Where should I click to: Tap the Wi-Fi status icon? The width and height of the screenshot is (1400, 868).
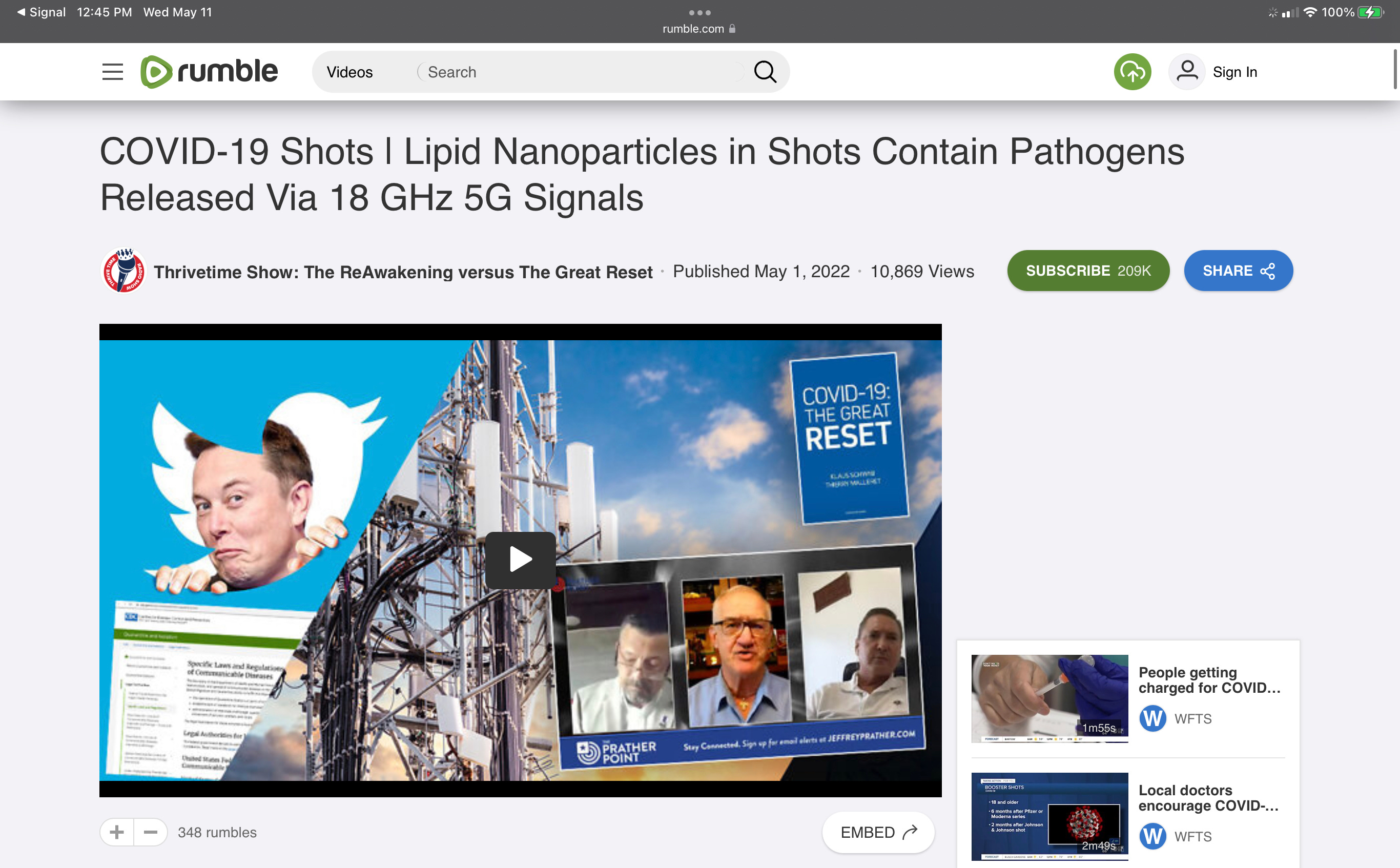point(1309,12)
